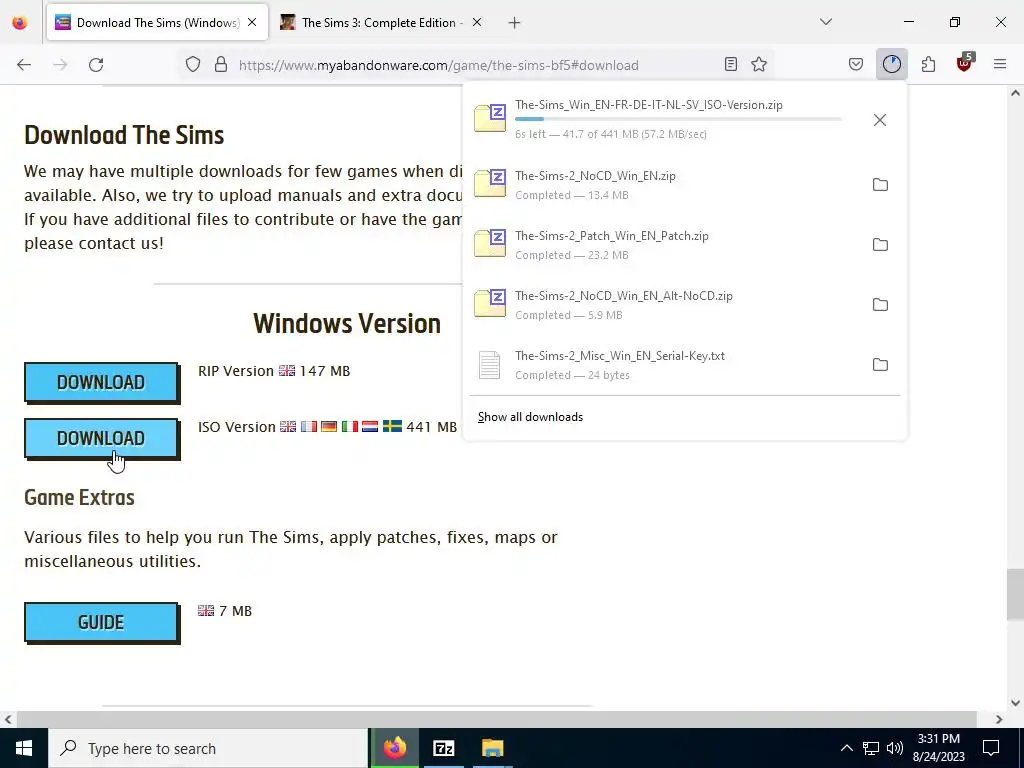Show Serial-Key.txt in its folder
The width and height of the screenshot is (1024, 768).
point(880,365)
